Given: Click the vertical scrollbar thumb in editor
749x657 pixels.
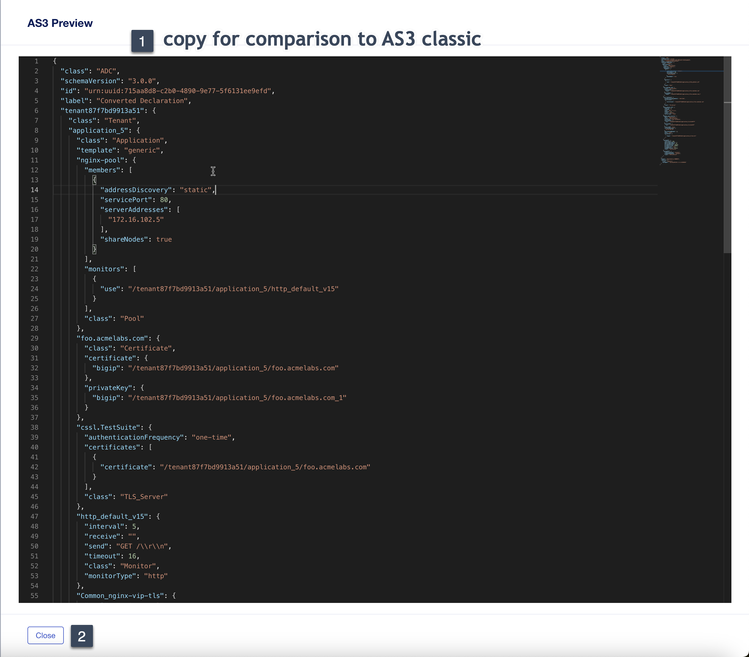Looking at the screenshot, I should pyautogui.click(x=727, y=177).
